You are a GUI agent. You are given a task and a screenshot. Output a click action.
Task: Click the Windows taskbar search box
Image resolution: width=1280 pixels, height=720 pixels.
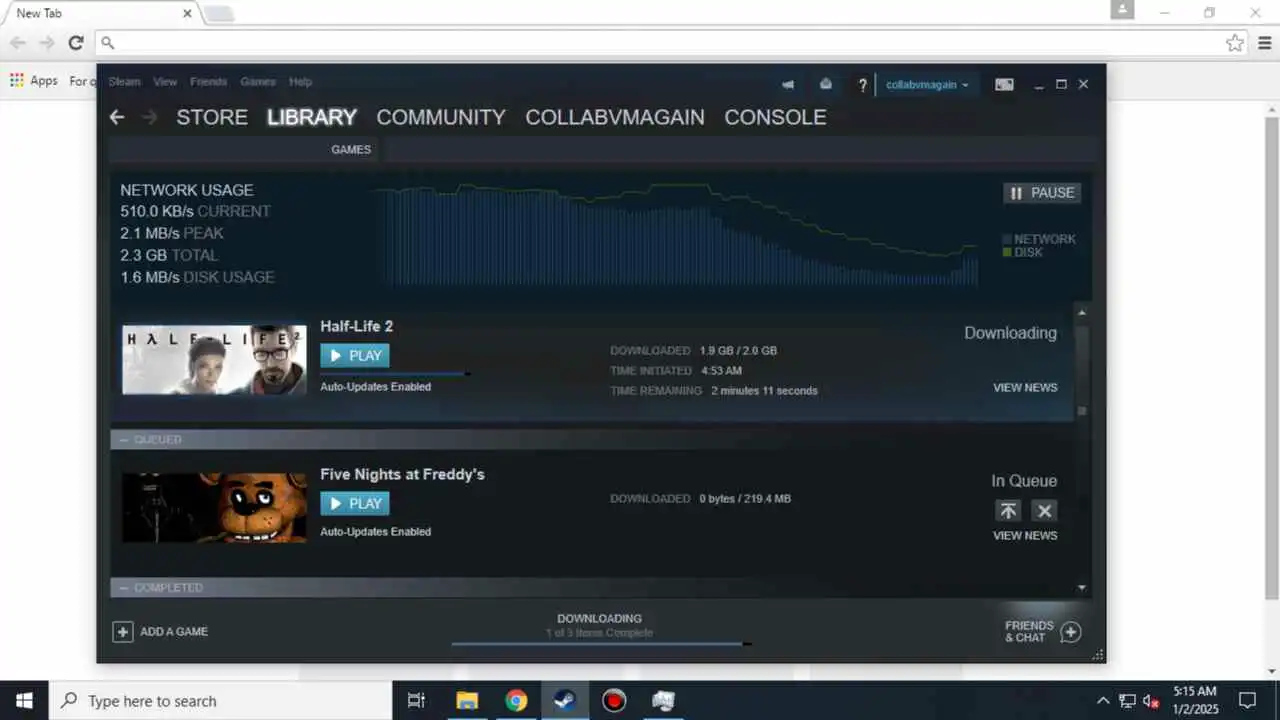[220, 700]
